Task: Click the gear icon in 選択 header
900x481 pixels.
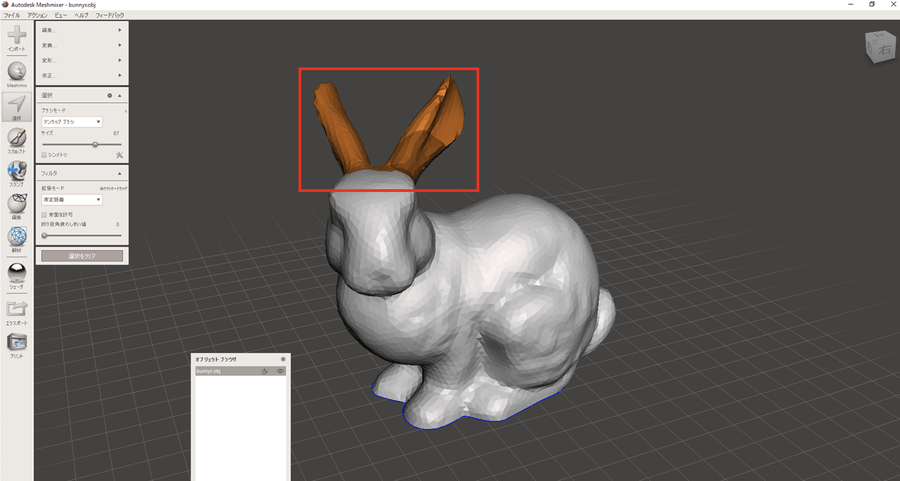Action: [110, 95]
